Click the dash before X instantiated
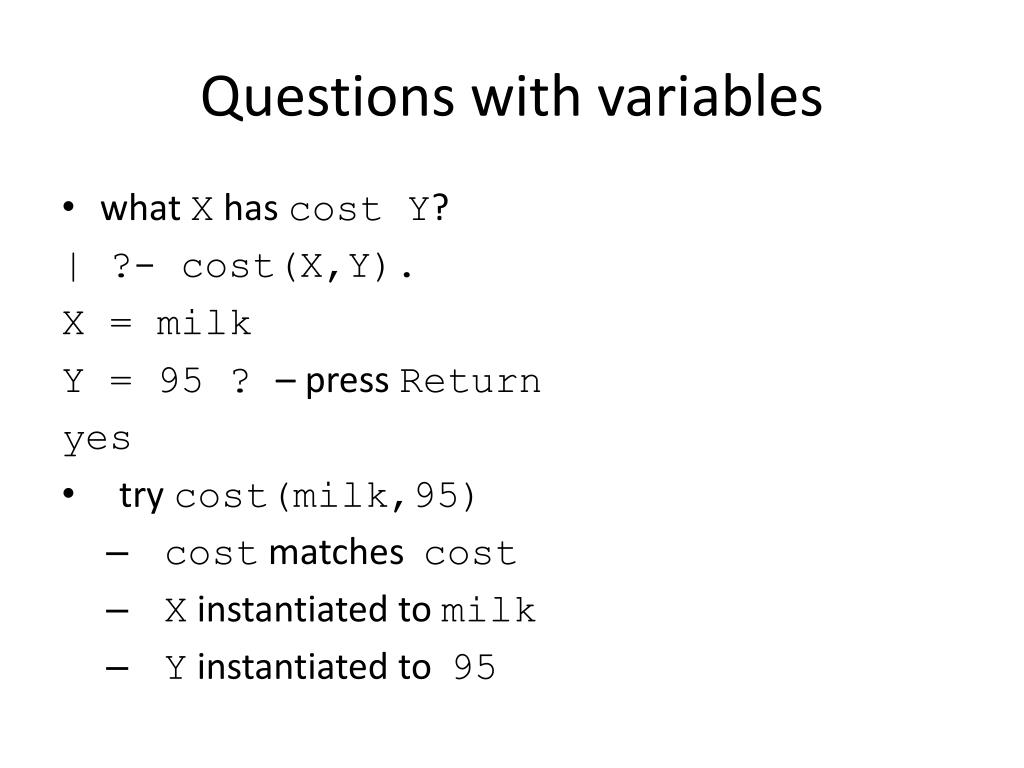The image size is (1024, 768). coord(117,611)
